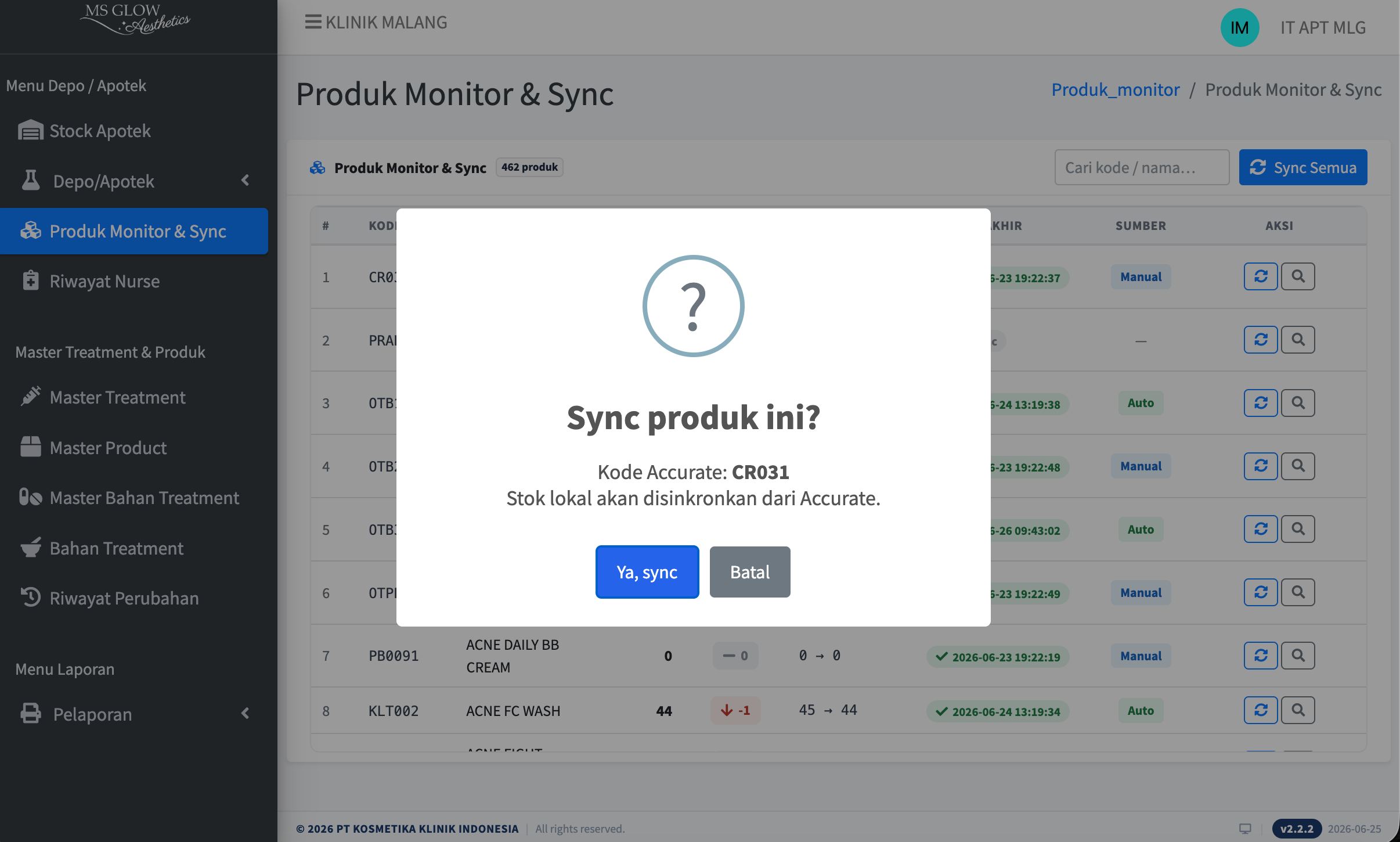Click the sync icon in row 1

1261,276
